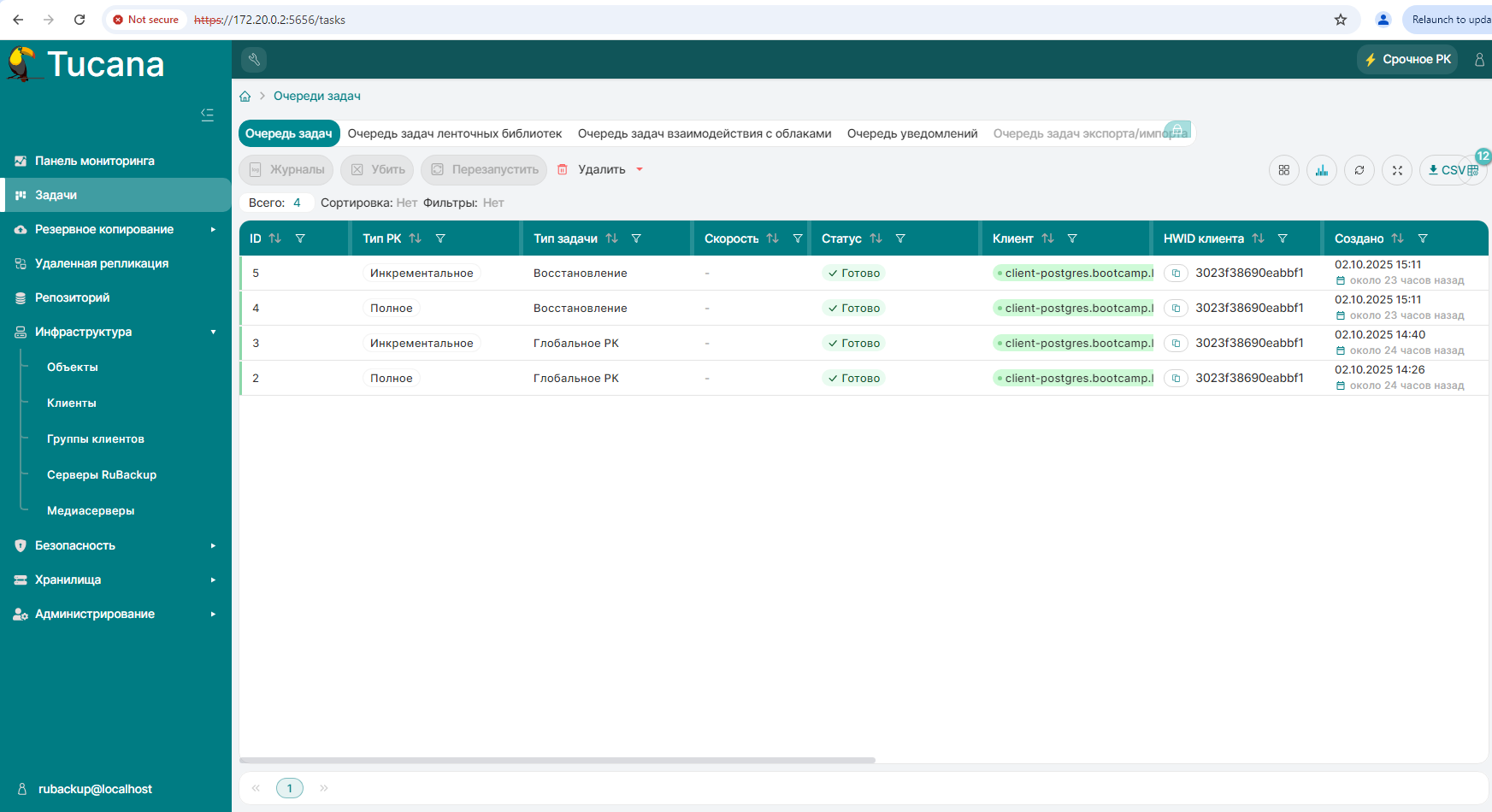1492x812 pixels.
Task: Open the bar chart statistics view
Action: 1321,170
